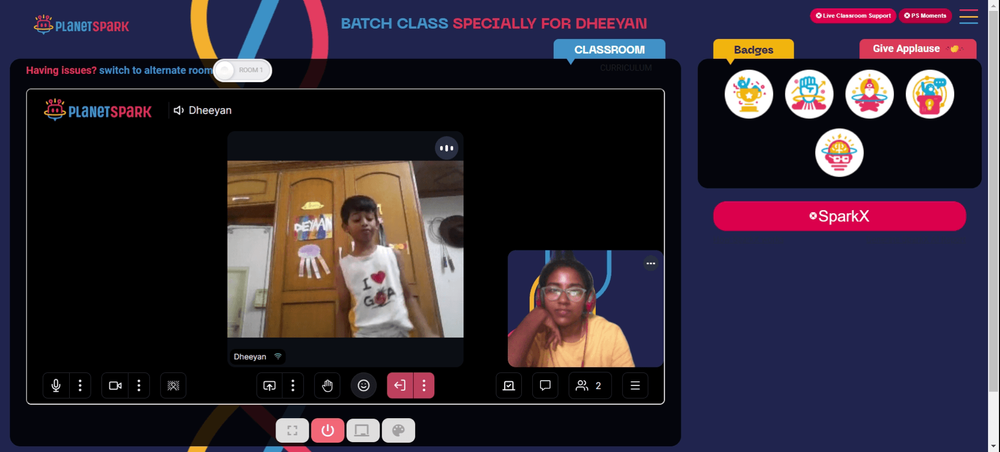Screen dimensions: 1000x452
Task: Click Dheeyan's video thumbnail
Action: pos(345,249)
